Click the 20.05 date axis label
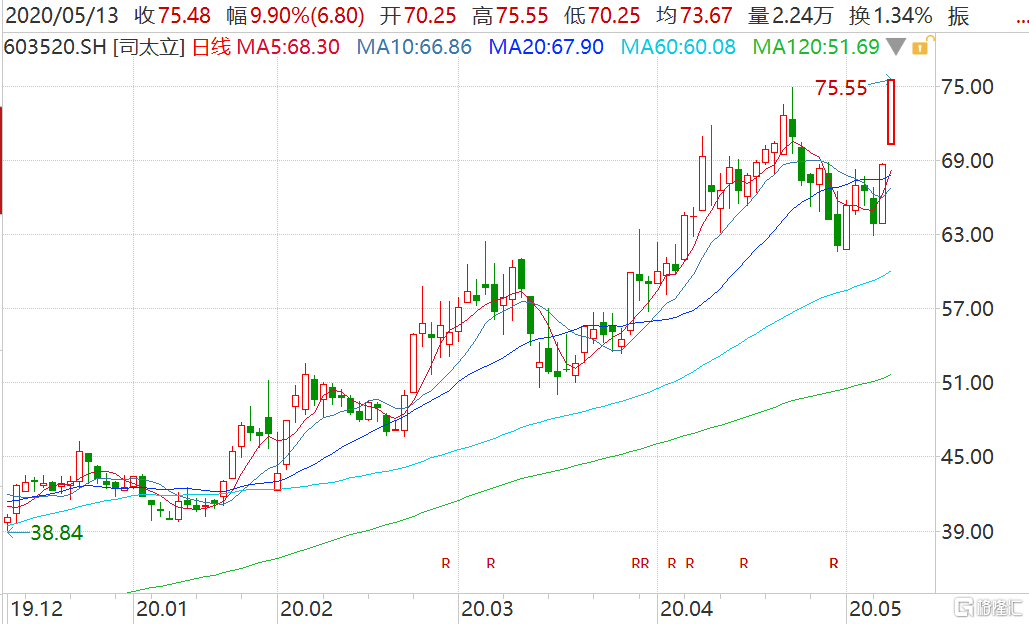 (x=875, y=609)
